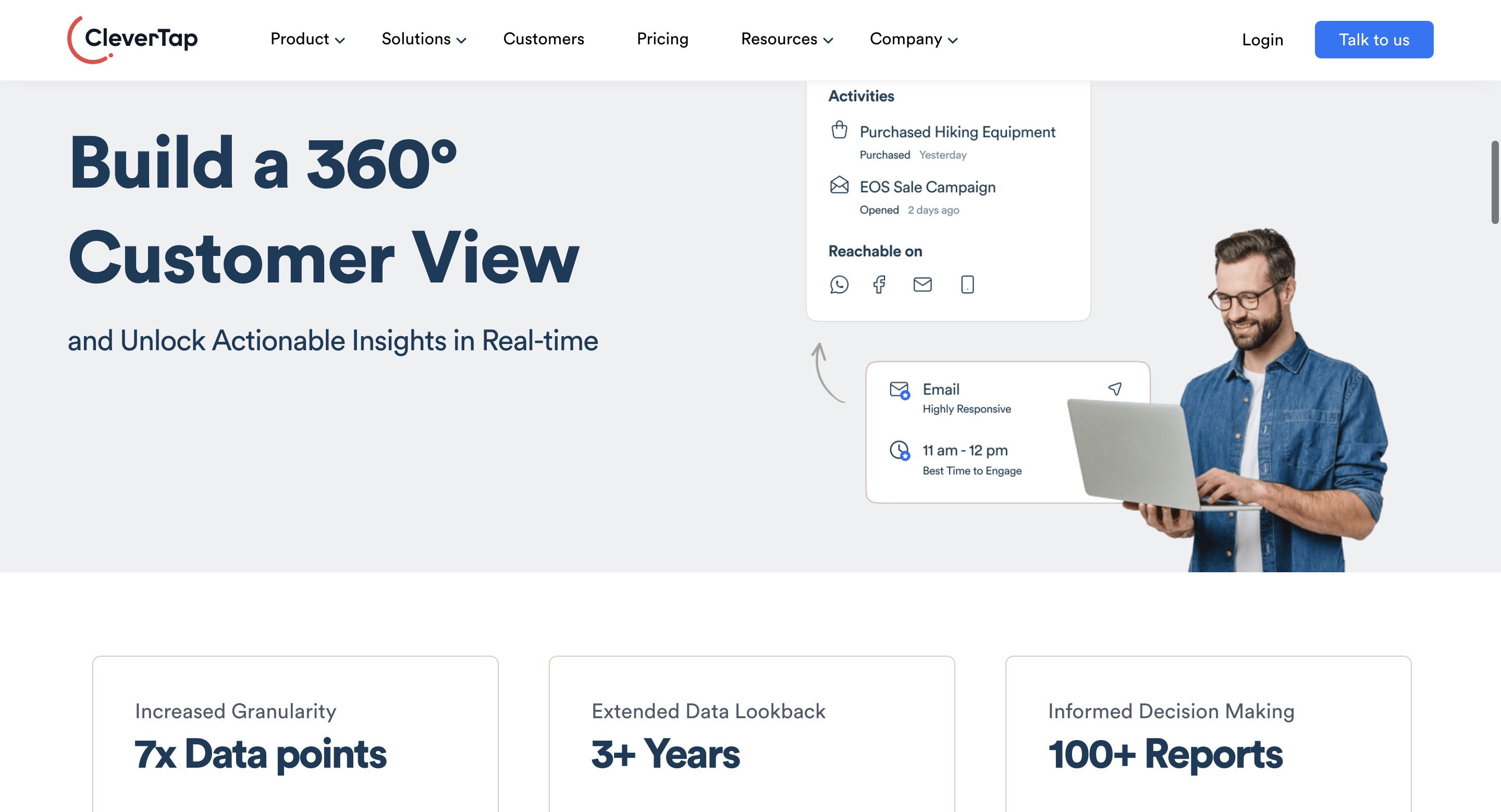Click the EOS Sale Campaign email icon
The width and height of the screenshot is (1501, 812).
[x=839, y=186]
